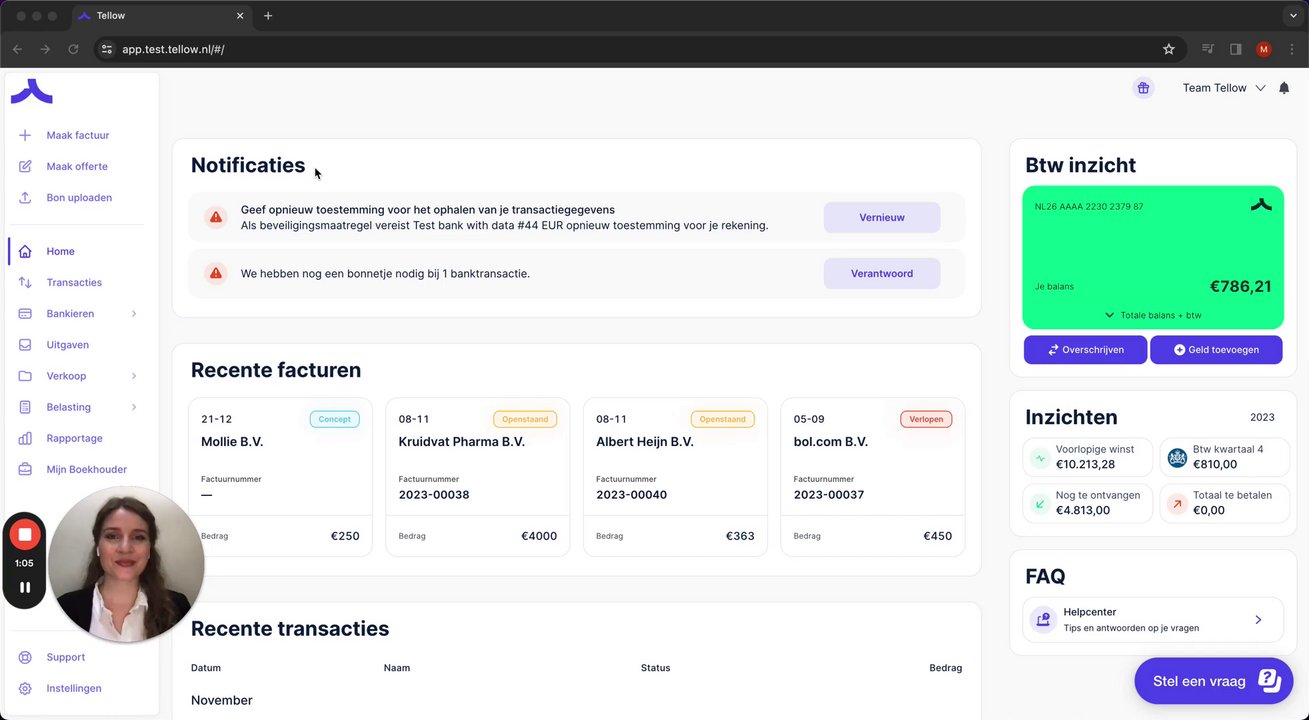Click the Helpcenter icon in the FAQ panel
1309x720 pixels.
pyautogui.click(x=1043, y=620)
